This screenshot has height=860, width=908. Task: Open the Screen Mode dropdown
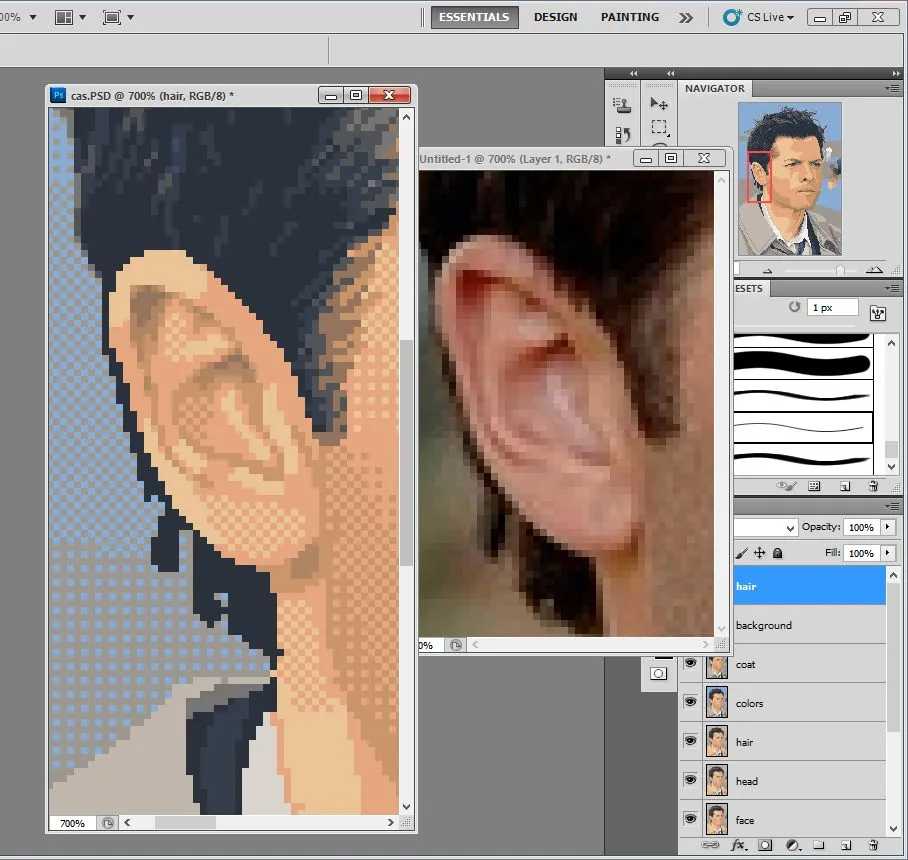pyautogui.click(x=118, y=17)
